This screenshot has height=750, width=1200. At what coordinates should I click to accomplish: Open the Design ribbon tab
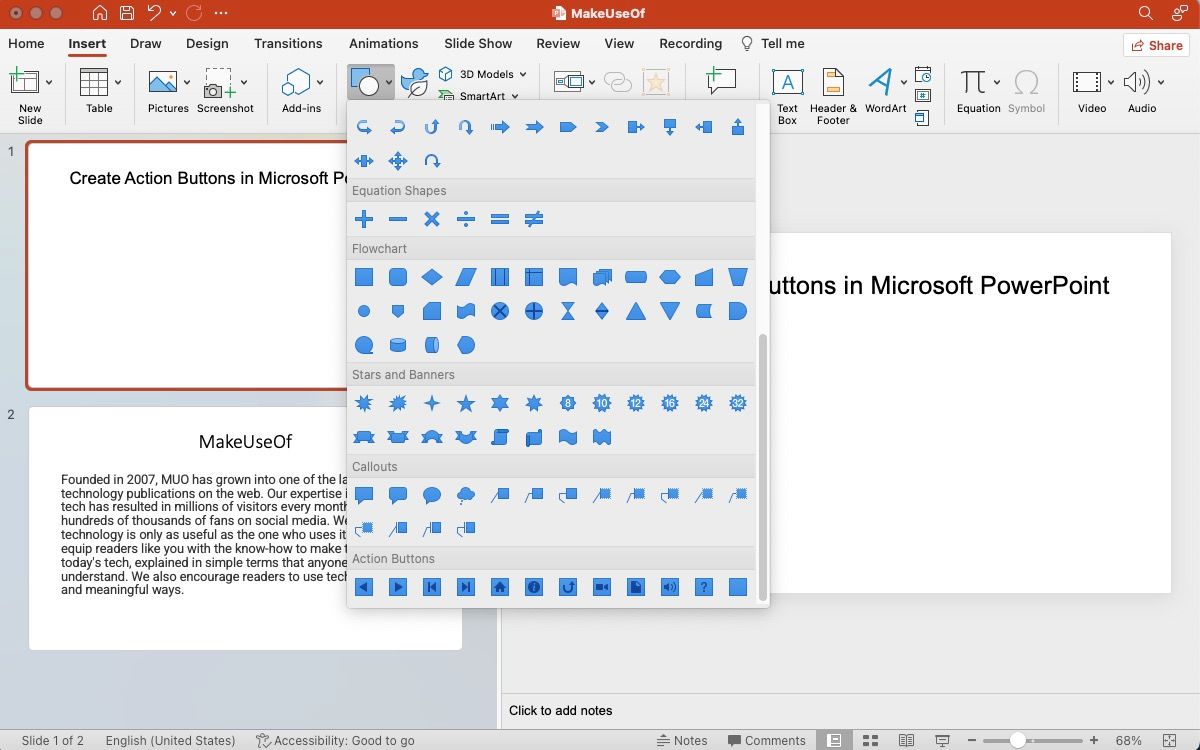207,43
